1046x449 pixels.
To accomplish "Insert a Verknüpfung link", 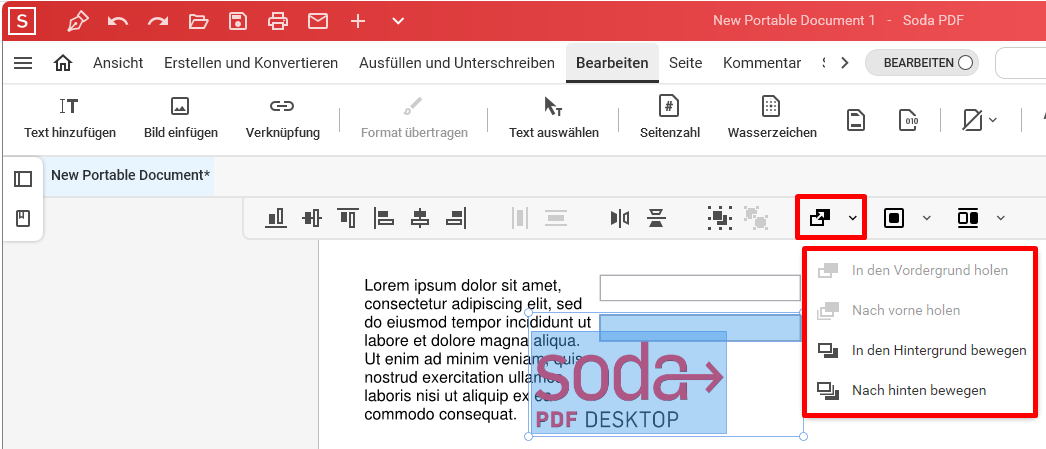I will pos(283,118).
